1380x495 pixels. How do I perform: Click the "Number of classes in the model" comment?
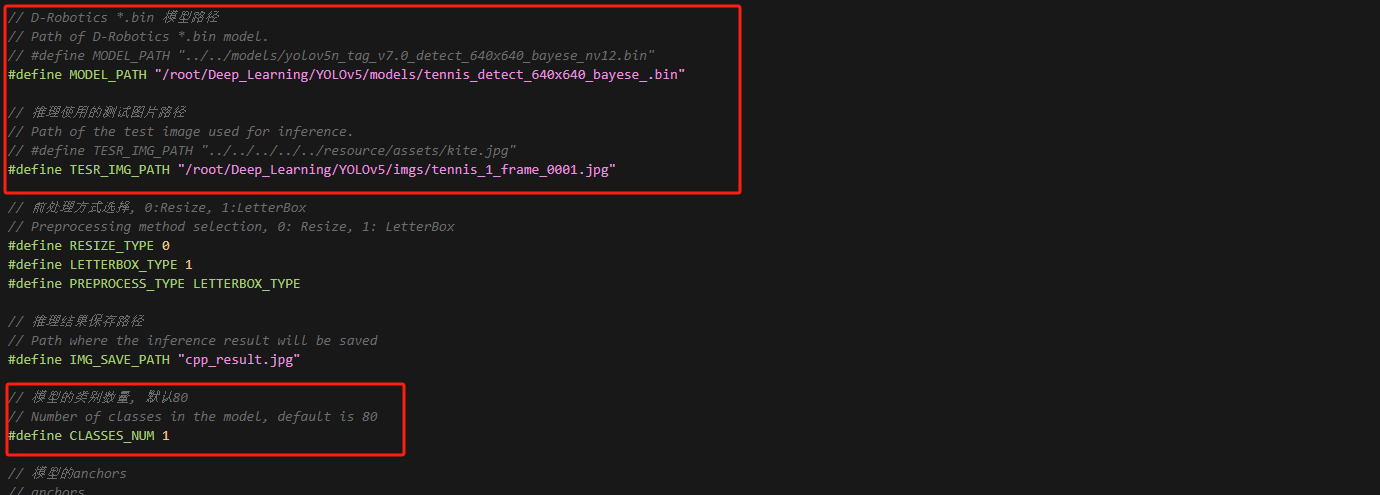[200, 417]
